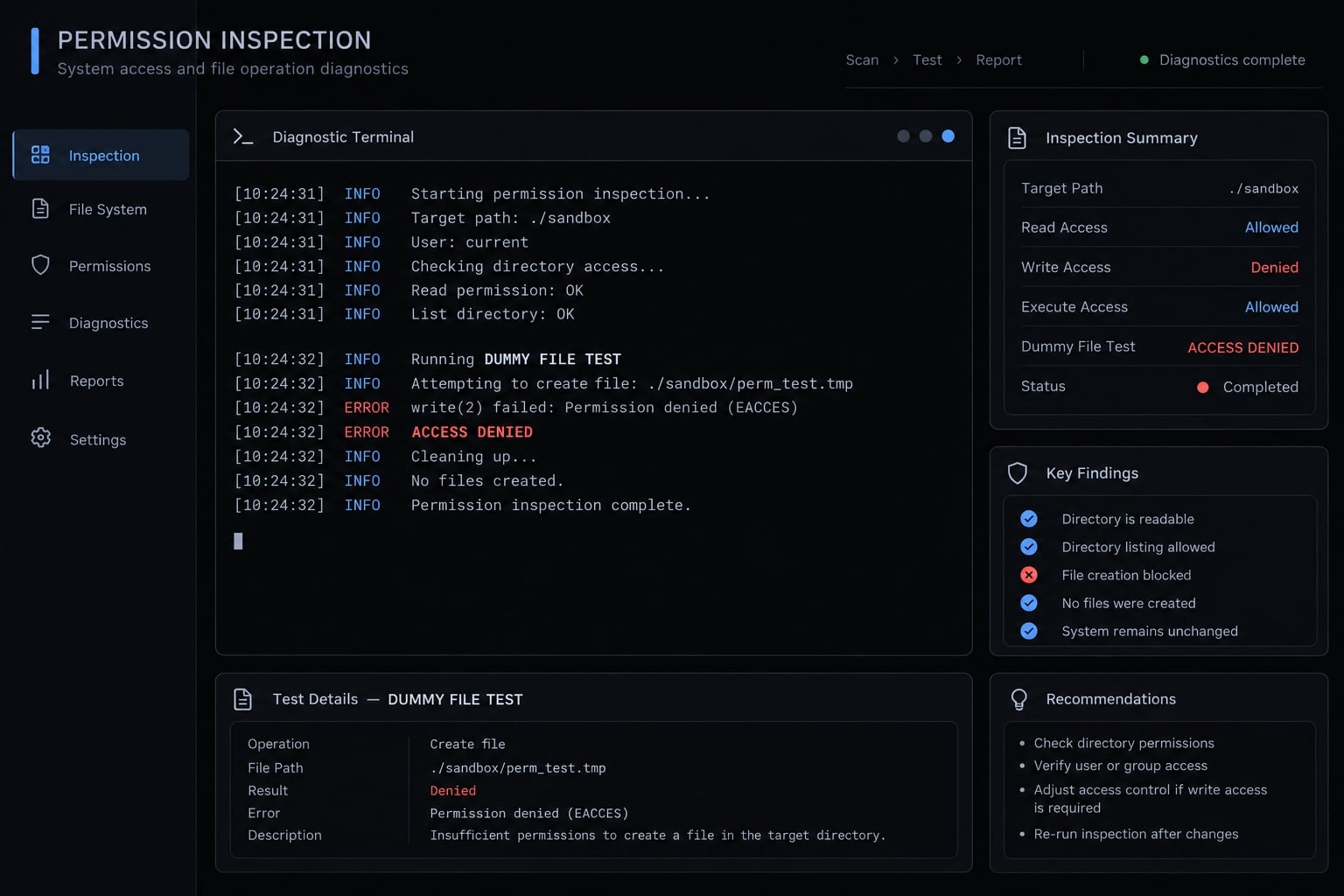Click the Re-run inspection after changes recommendation
Viewport: 1344px width, 896px height.
pos(1136,834)
